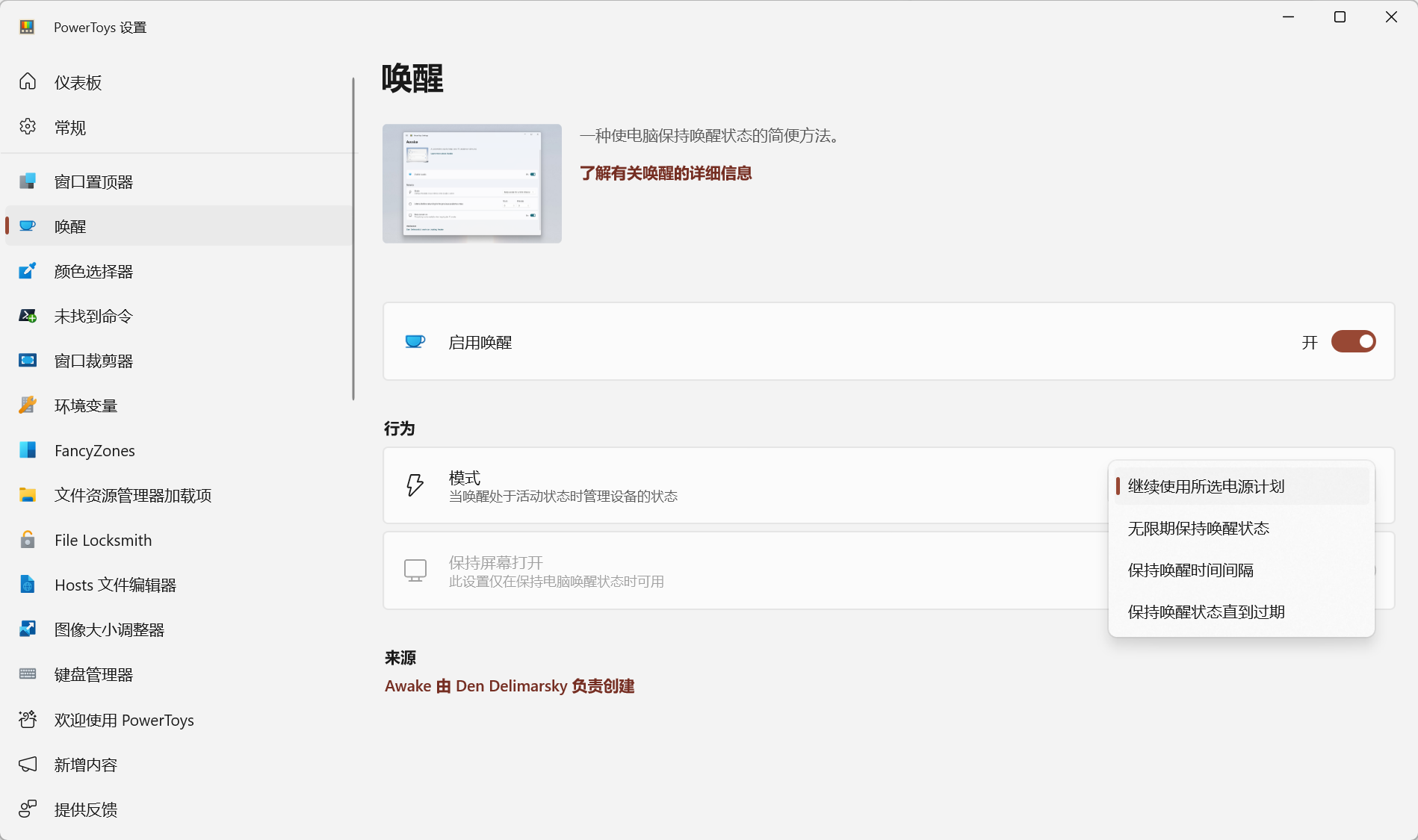Click the File Locksmith padlock icon

tap(28, 539)
